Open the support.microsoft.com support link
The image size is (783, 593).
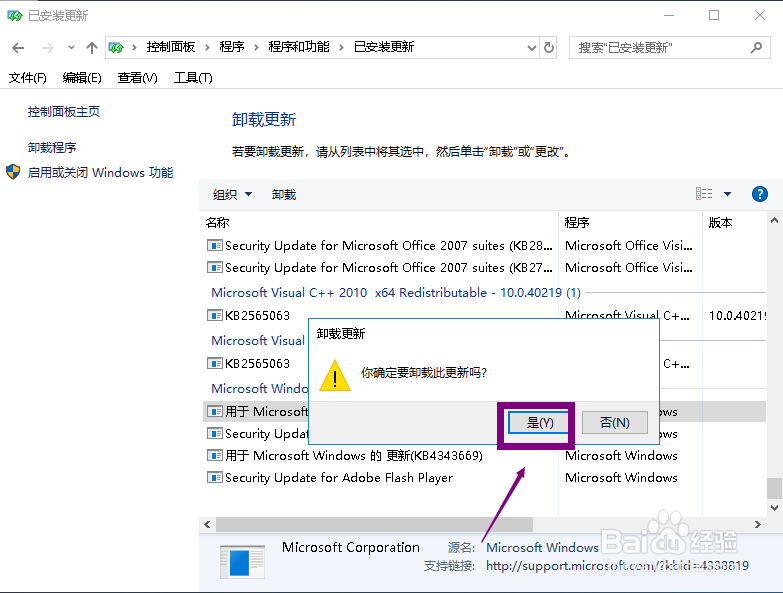point(617,566)
